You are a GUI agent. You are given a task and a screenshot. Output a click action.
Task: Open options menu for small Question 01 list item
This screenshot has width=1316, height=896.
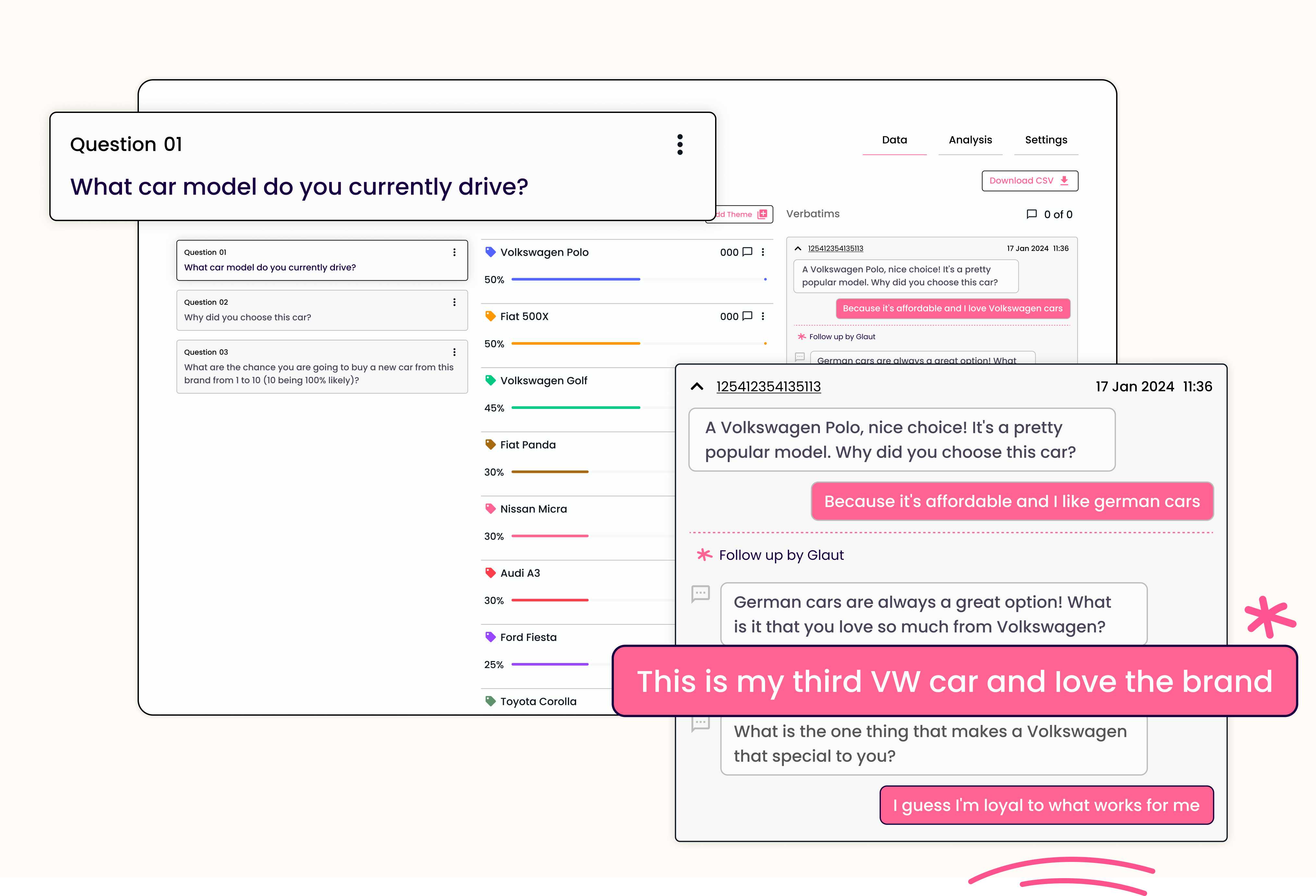tap(454, 252)
